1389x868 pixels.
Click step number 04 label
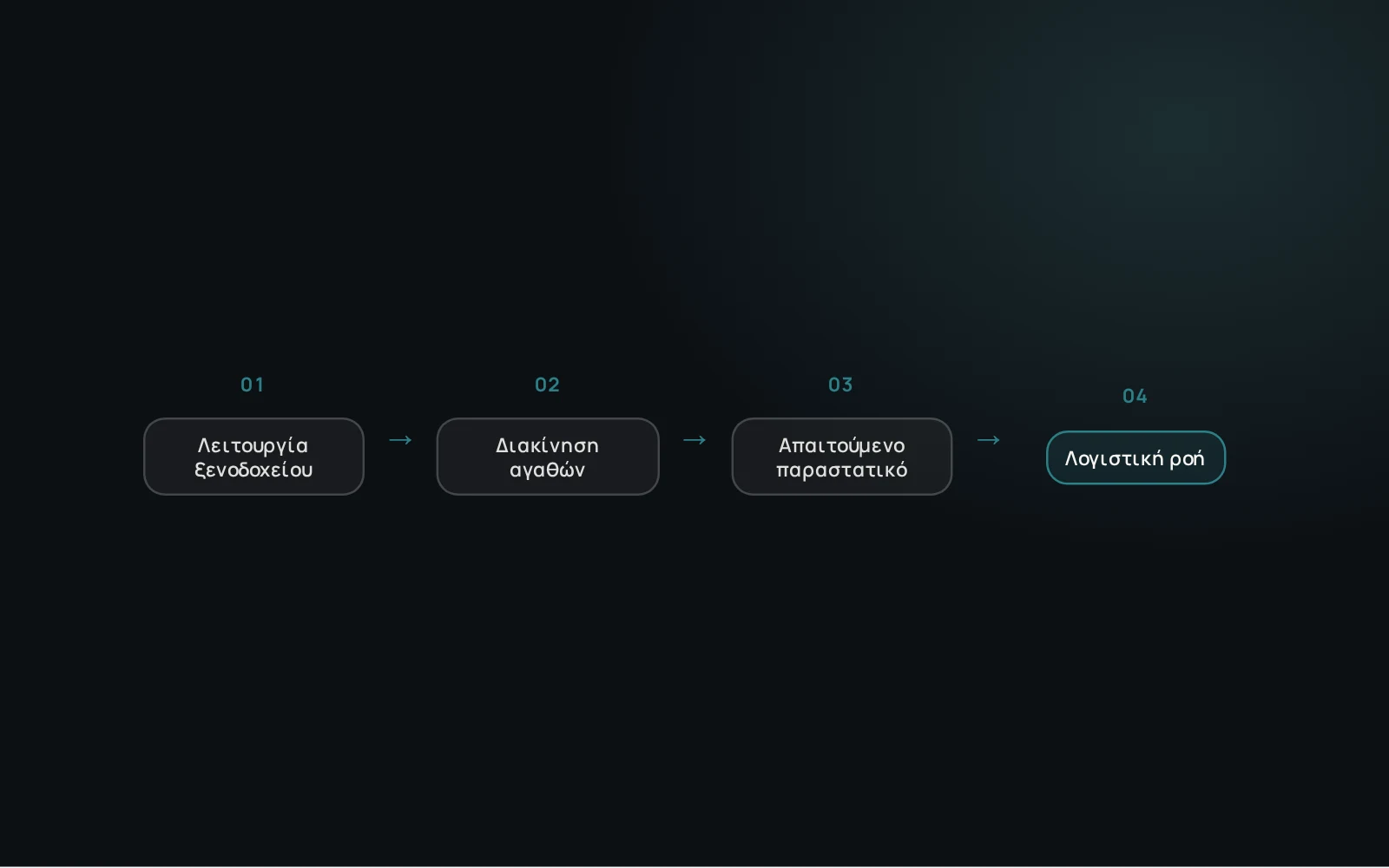[x=1135, y=396]
